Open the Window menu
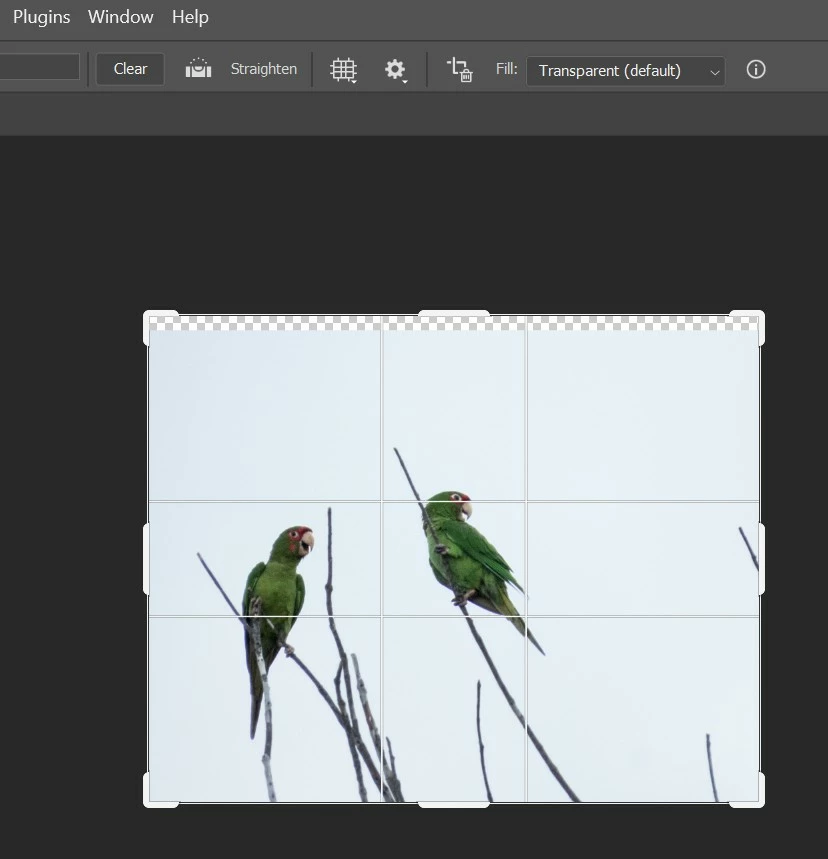 point(121,17)
